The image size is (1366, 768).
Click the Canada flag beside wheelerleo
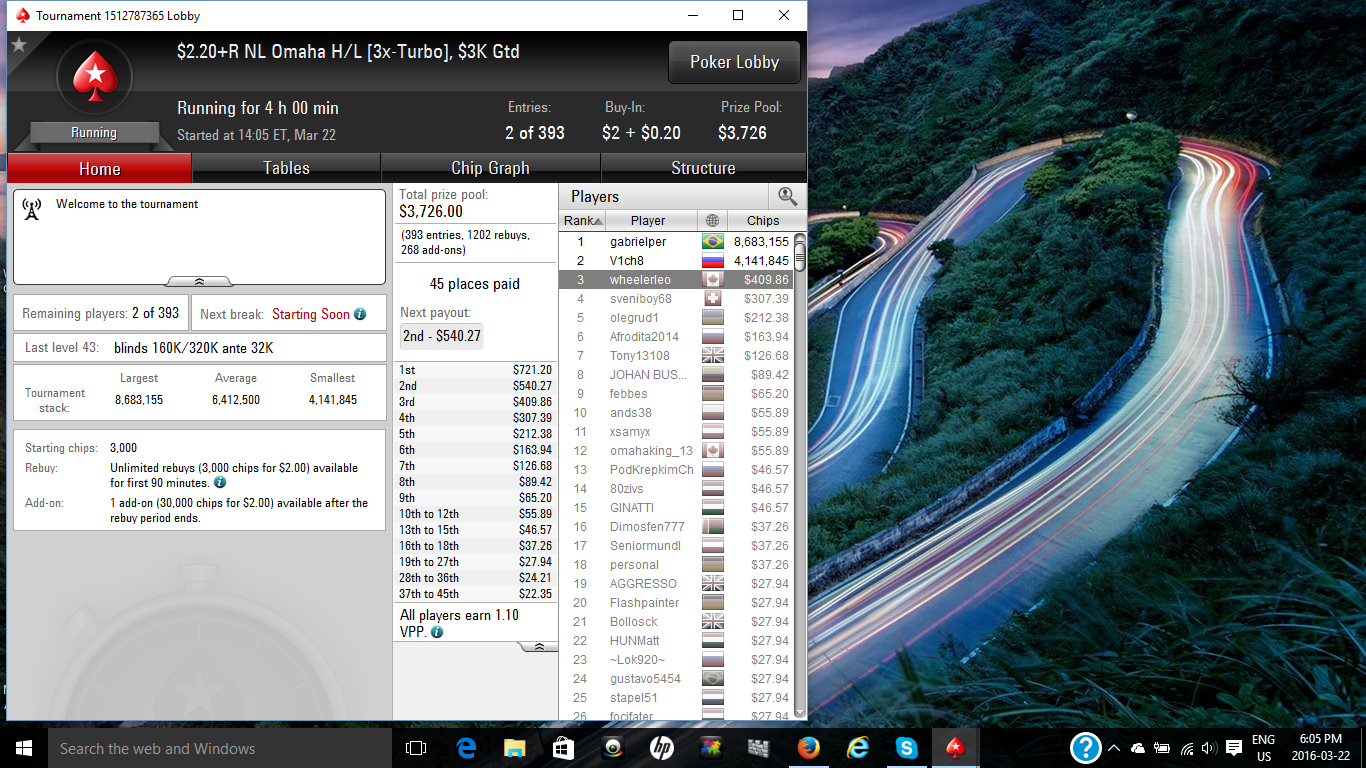point(713,280)
